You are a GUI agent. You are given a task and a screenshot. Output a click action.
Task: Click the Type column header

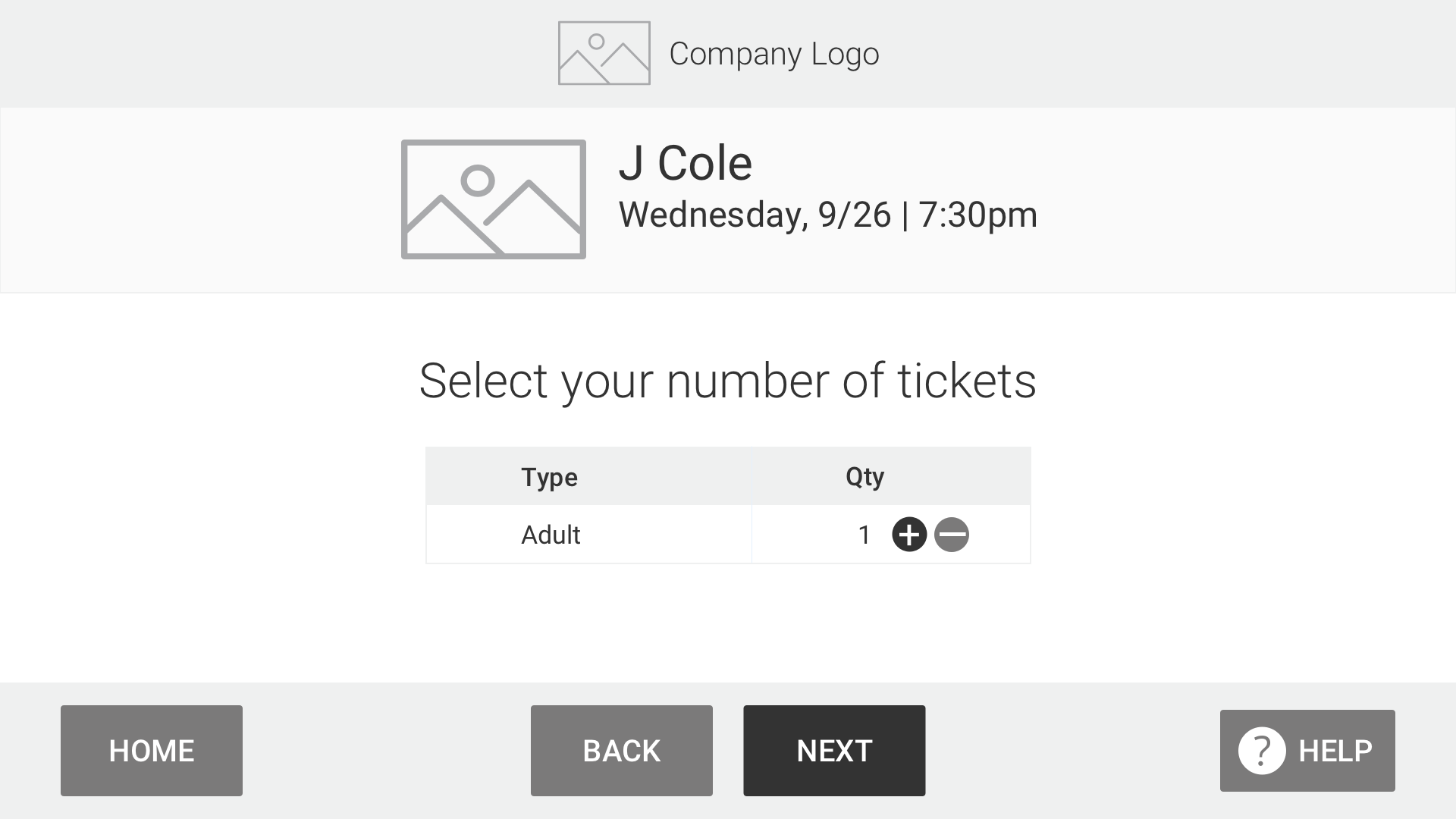pyautogui.click(x=550, y=478)
